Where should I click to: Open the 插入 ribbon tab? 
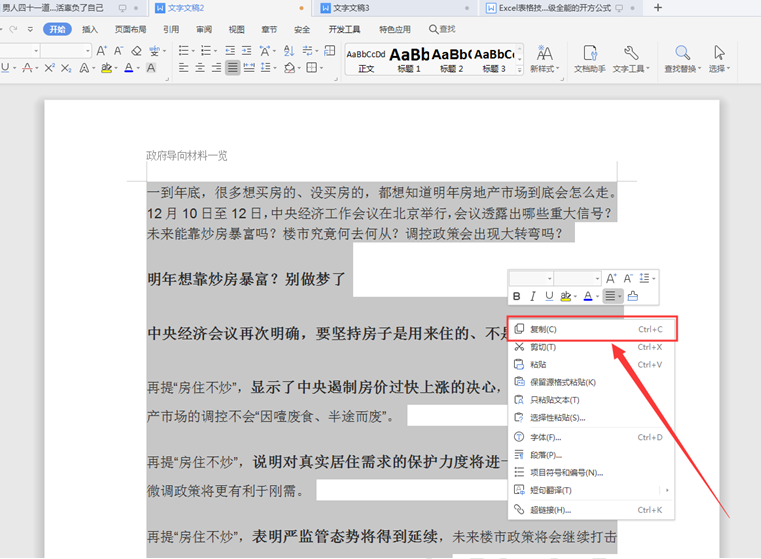[90, 29]
